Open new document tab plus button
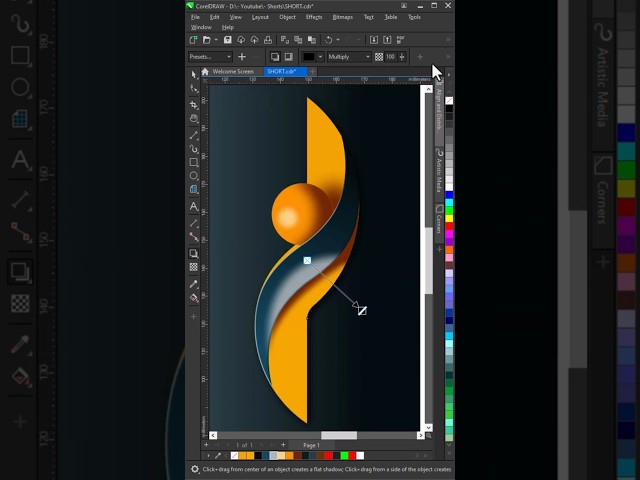This screenshot has width=640, height=480. (313, 72)
